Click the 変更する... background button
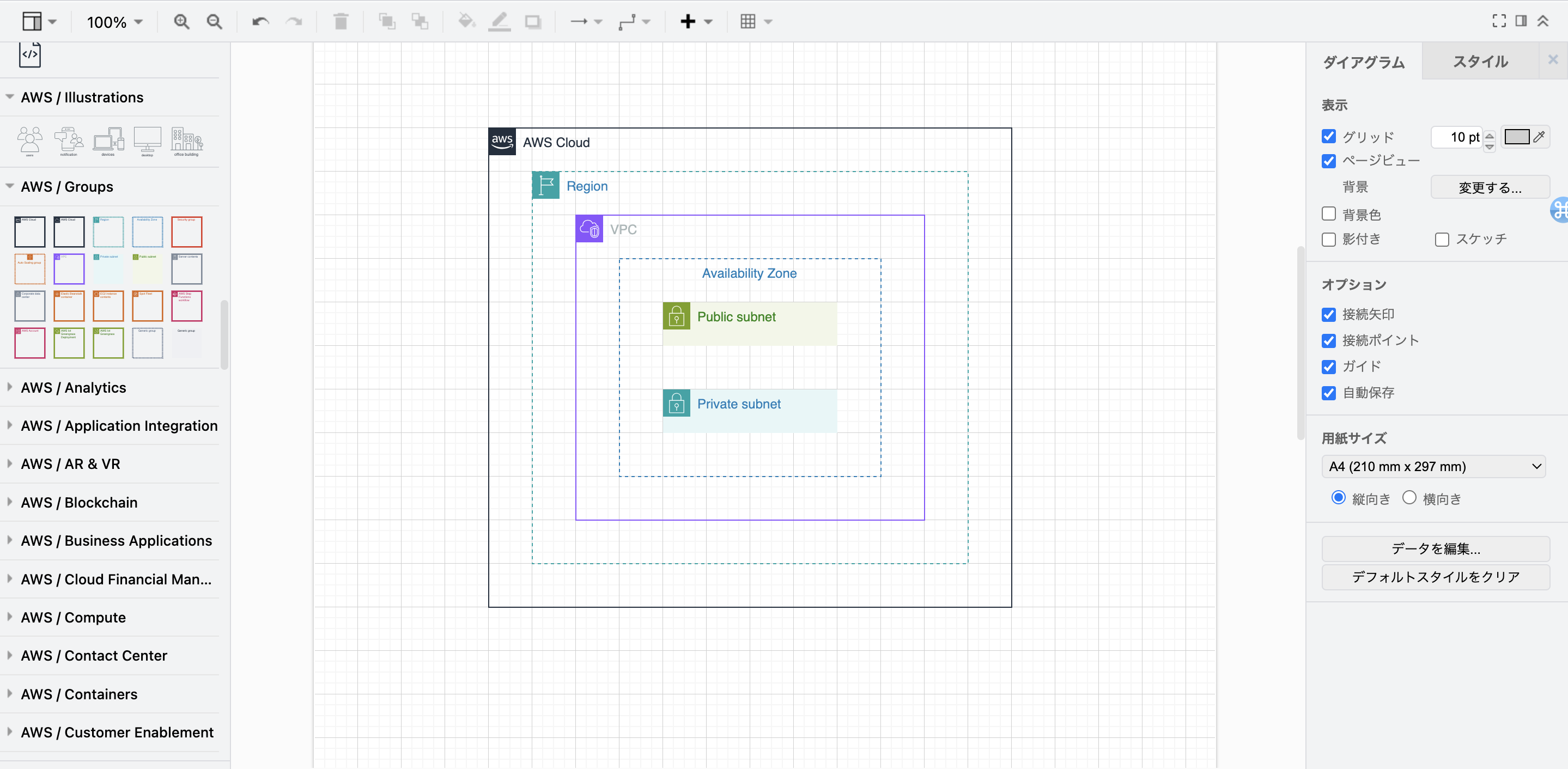Image resolution: width=1568 pixels, height=769 pixels. click(x=1490, y=187)
